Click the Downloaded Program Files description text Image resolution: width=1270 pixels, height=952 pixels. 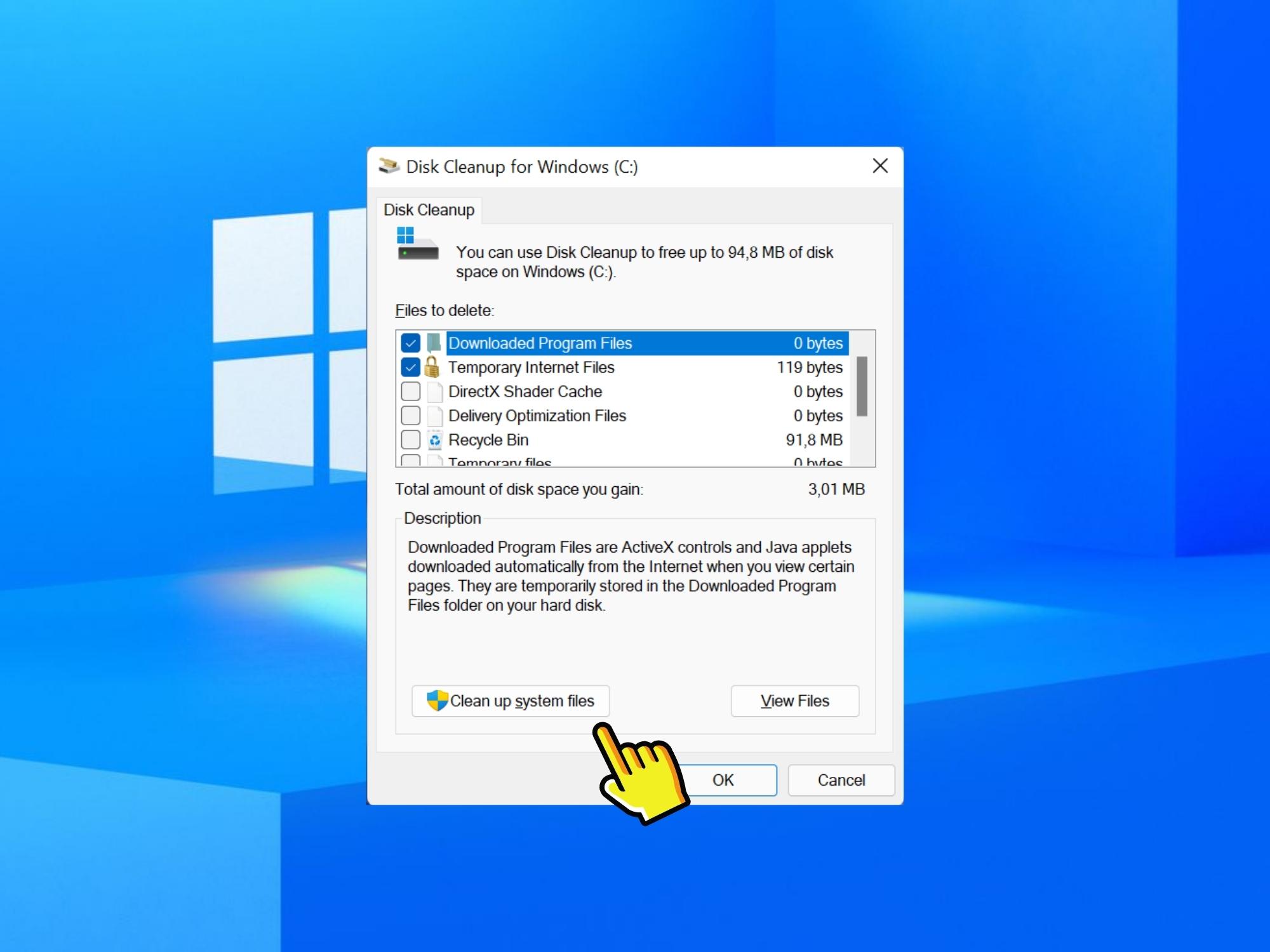click(631, 576)
